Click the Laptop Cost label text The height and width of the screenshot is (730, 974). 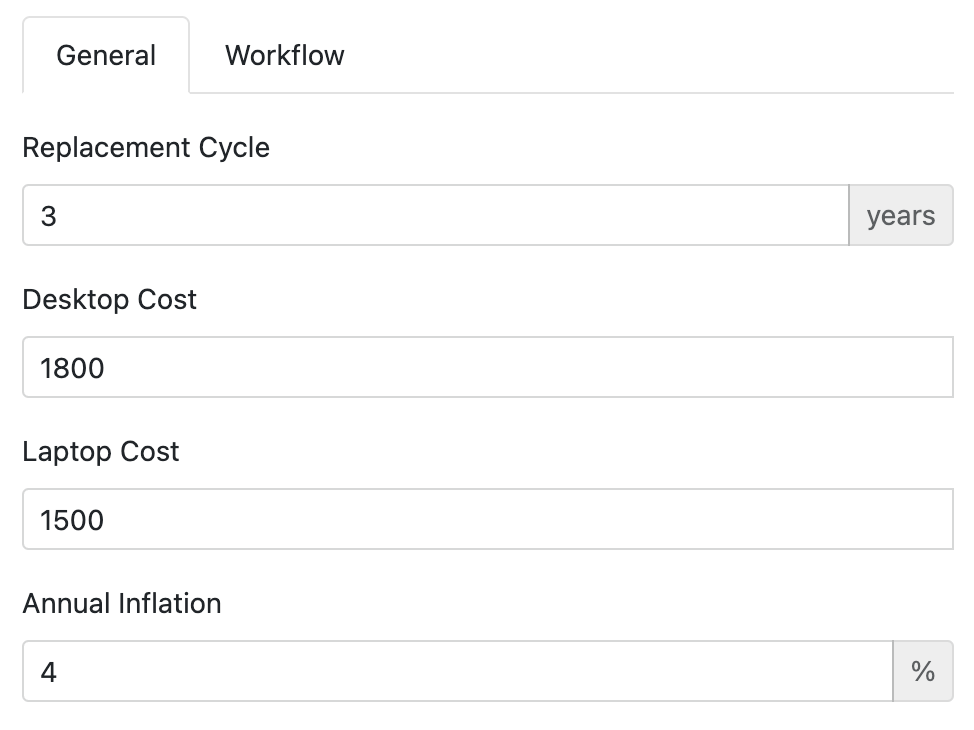(101, 452)
